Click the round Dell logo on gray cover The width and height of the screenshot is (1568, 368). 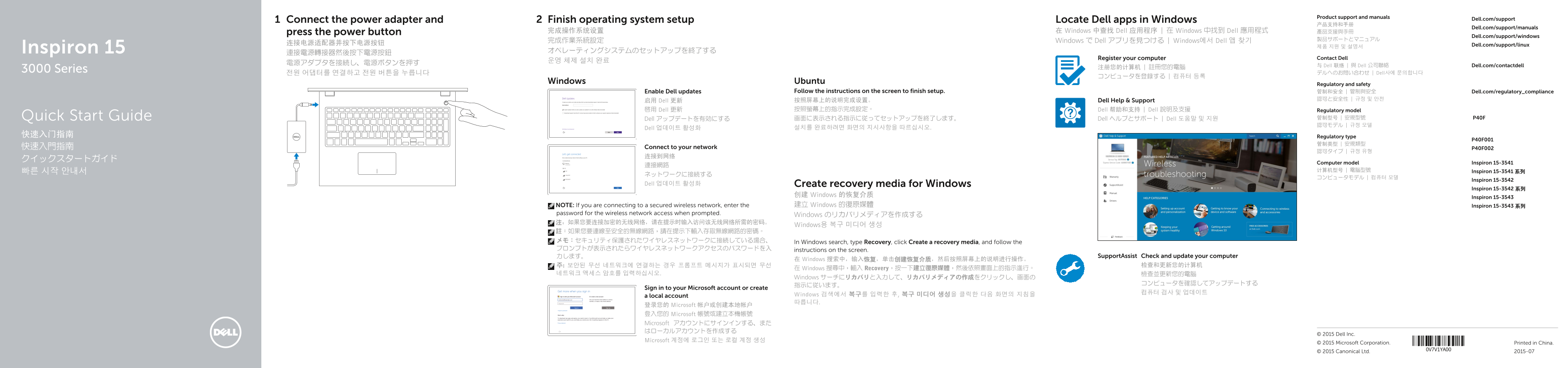(x=225, y=332)
